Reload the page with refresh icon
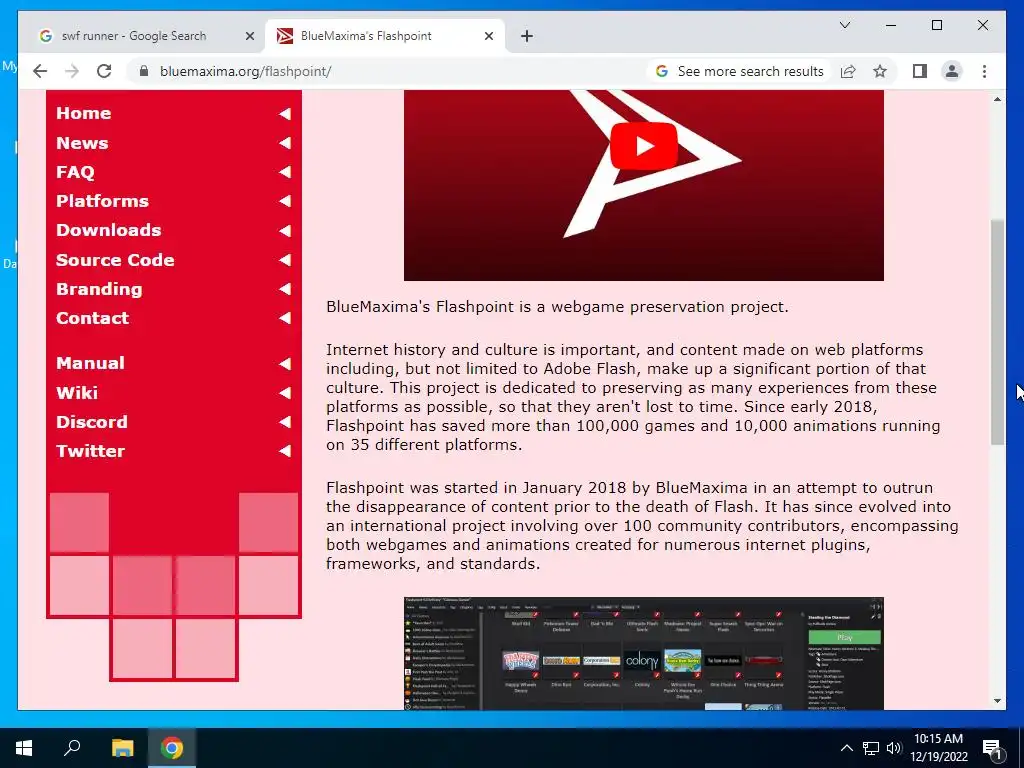 (x=104, y=71)
